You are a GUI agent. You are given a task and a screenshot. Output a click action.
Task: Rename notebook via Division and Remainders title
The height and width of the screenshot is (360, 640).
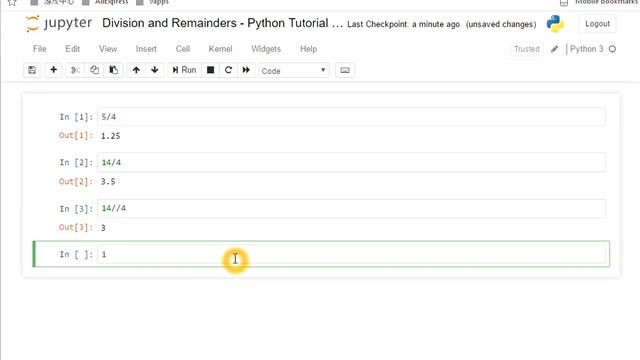coord(222,23)
